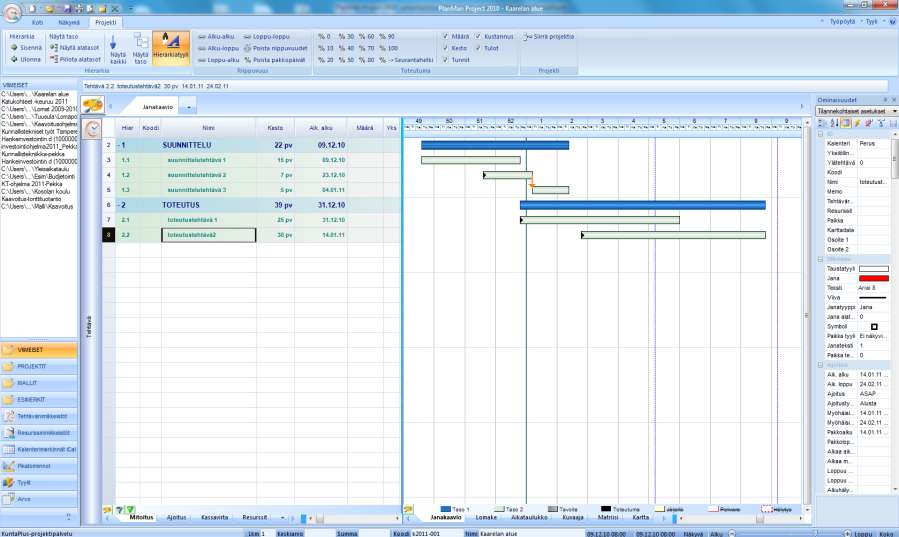This screenshot has width=899, height=537.
Task: Open the PlanMan application orb menu
Action: [12, 12]
